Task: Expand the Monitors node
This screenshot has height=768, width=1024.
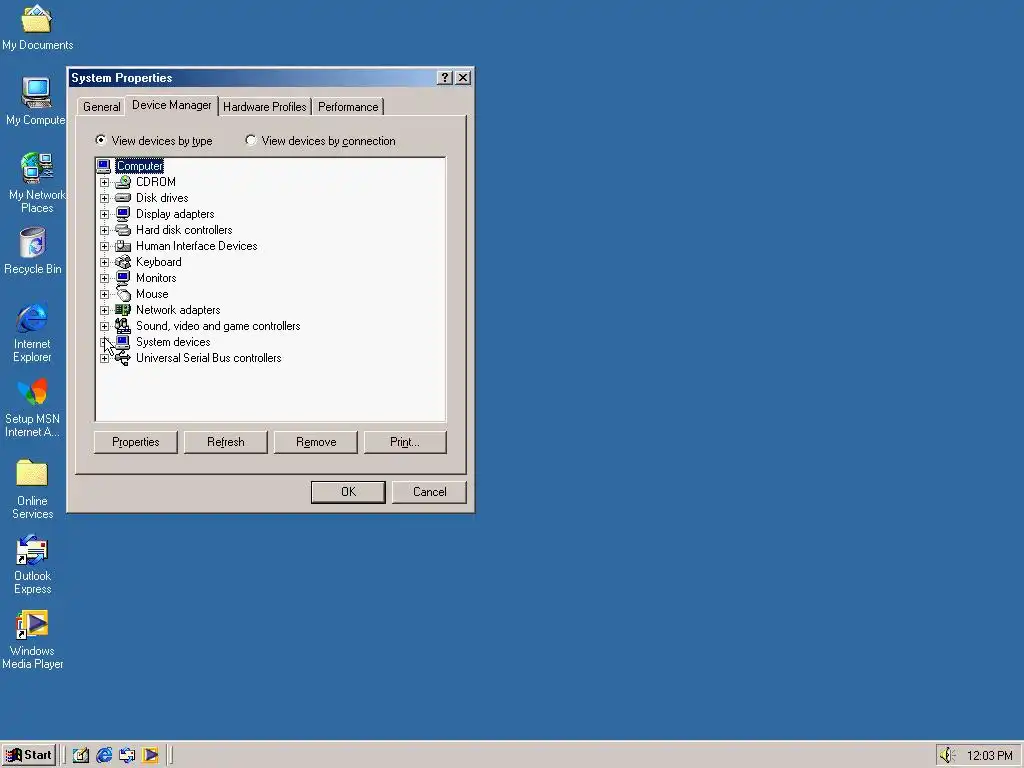Action: (104, 278)
